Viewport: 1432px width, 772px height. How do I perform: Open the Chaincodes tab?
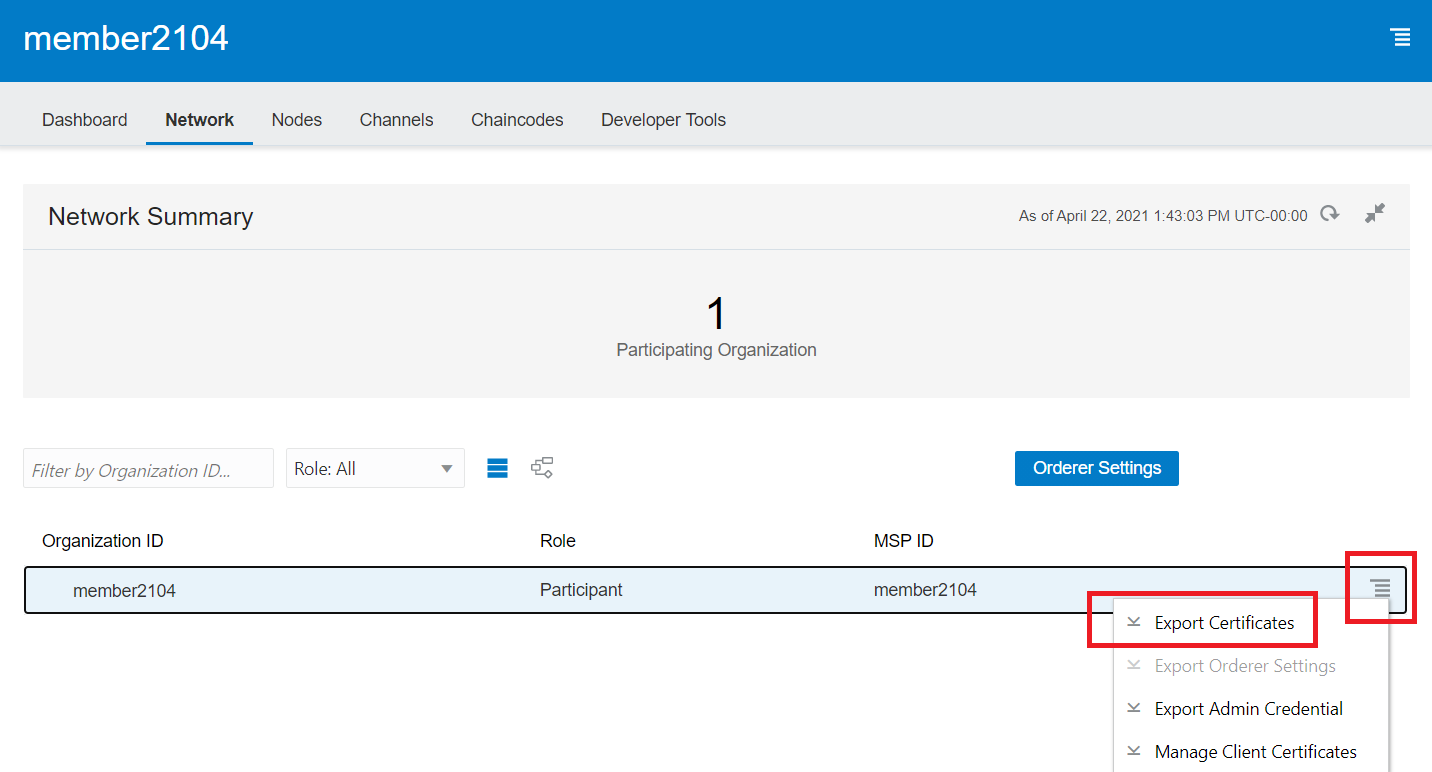(517, 120)
